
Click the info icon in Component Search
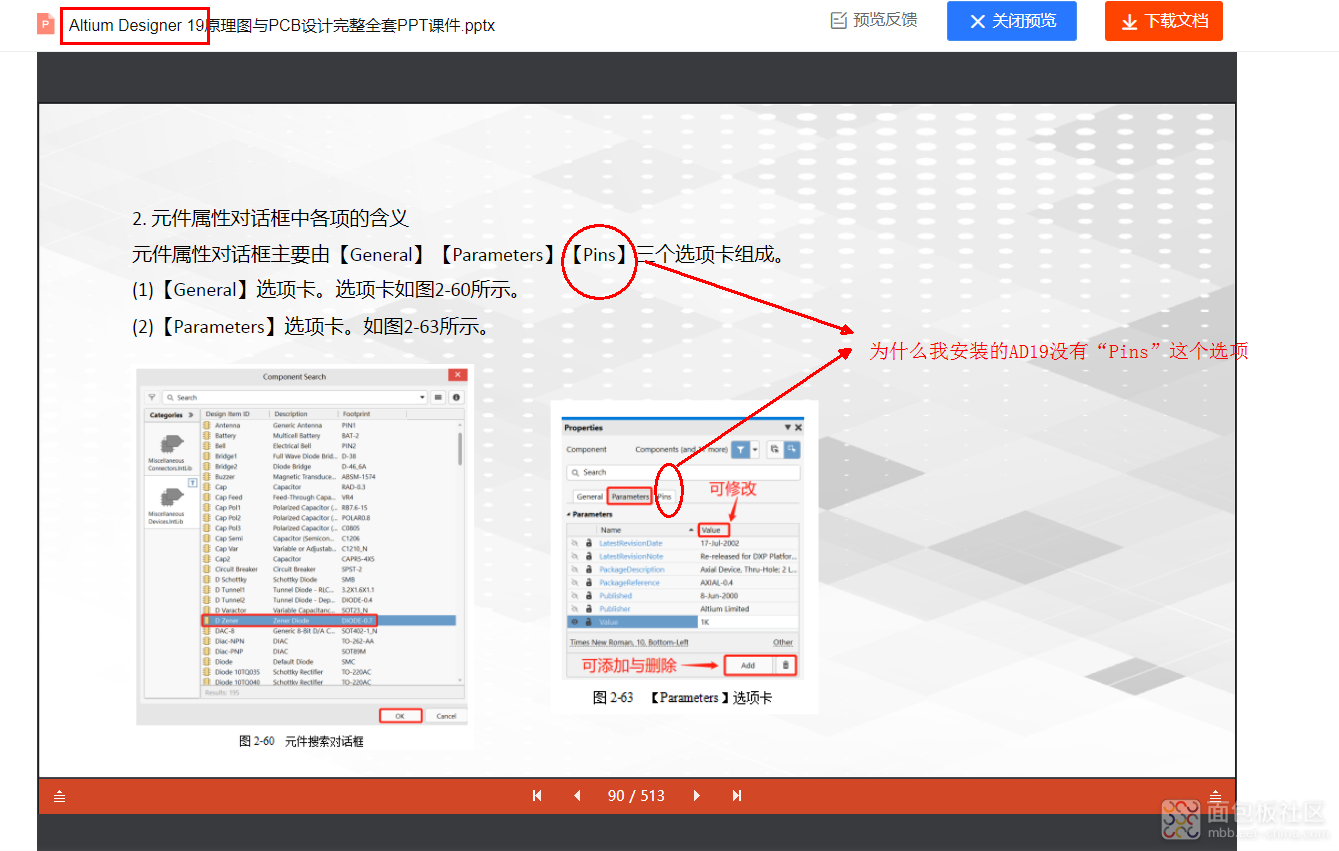pos(456,397)
